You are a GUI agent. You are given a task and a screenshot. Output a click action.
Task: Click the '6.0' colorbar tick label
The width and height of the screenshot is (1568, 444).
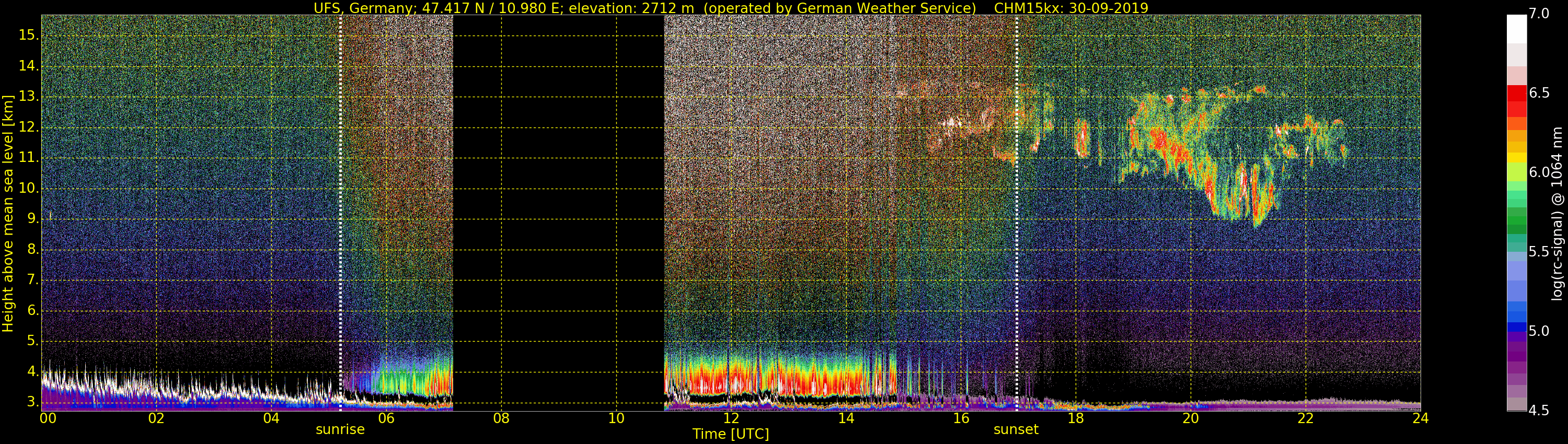1539,172
